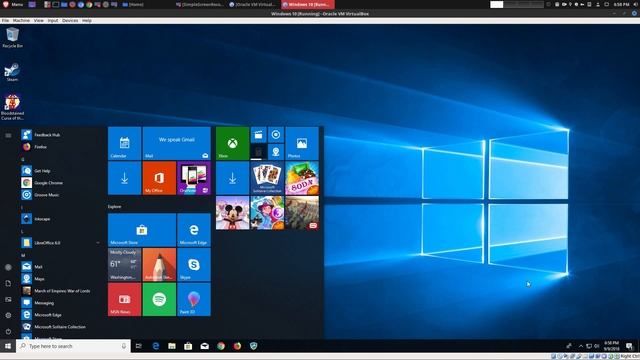Launch Google Chrome from the app list
Image resolution: width=640 pixels, height=360 pixels.
[61, 183]
